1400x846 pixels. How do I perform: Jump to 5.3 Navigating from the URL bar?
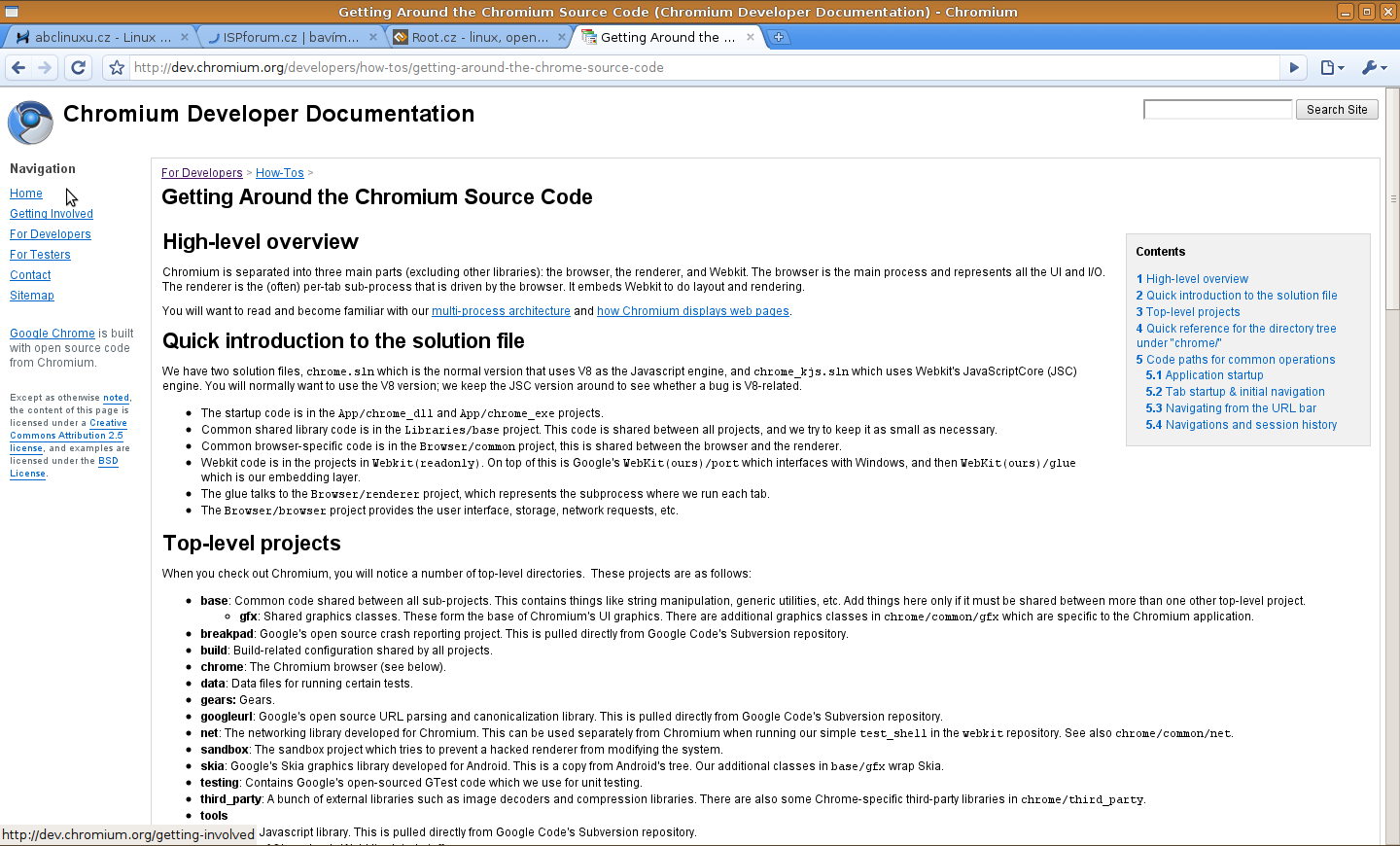[x=1231, y=408]
